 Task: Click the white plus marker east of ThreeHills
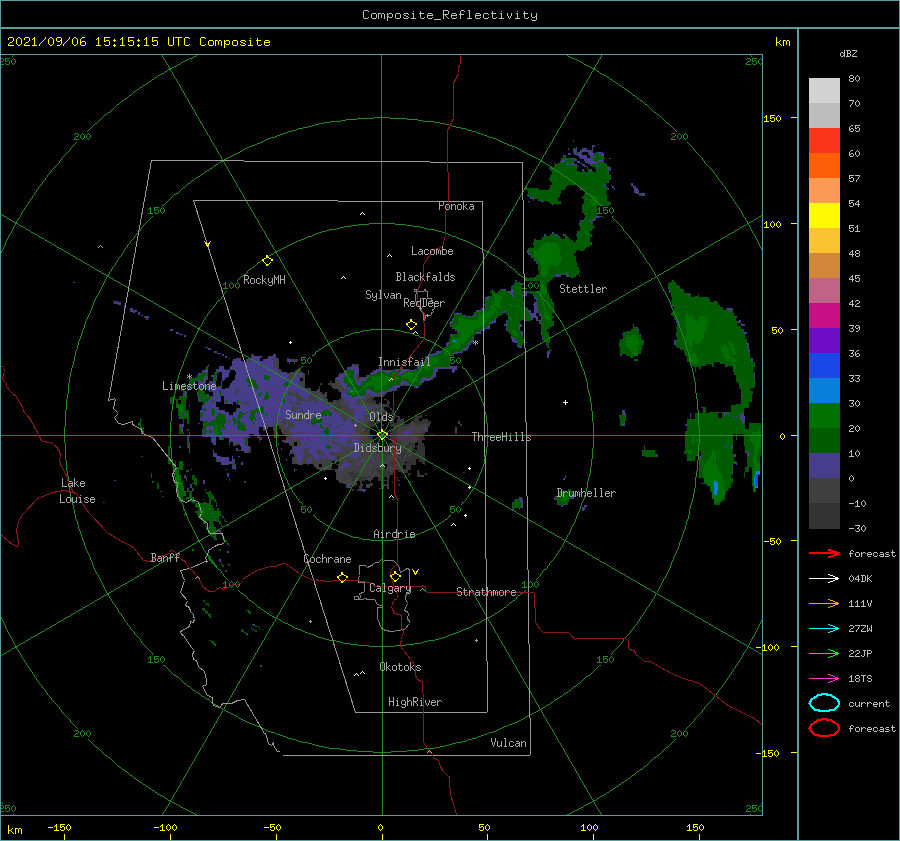(565, 402)
